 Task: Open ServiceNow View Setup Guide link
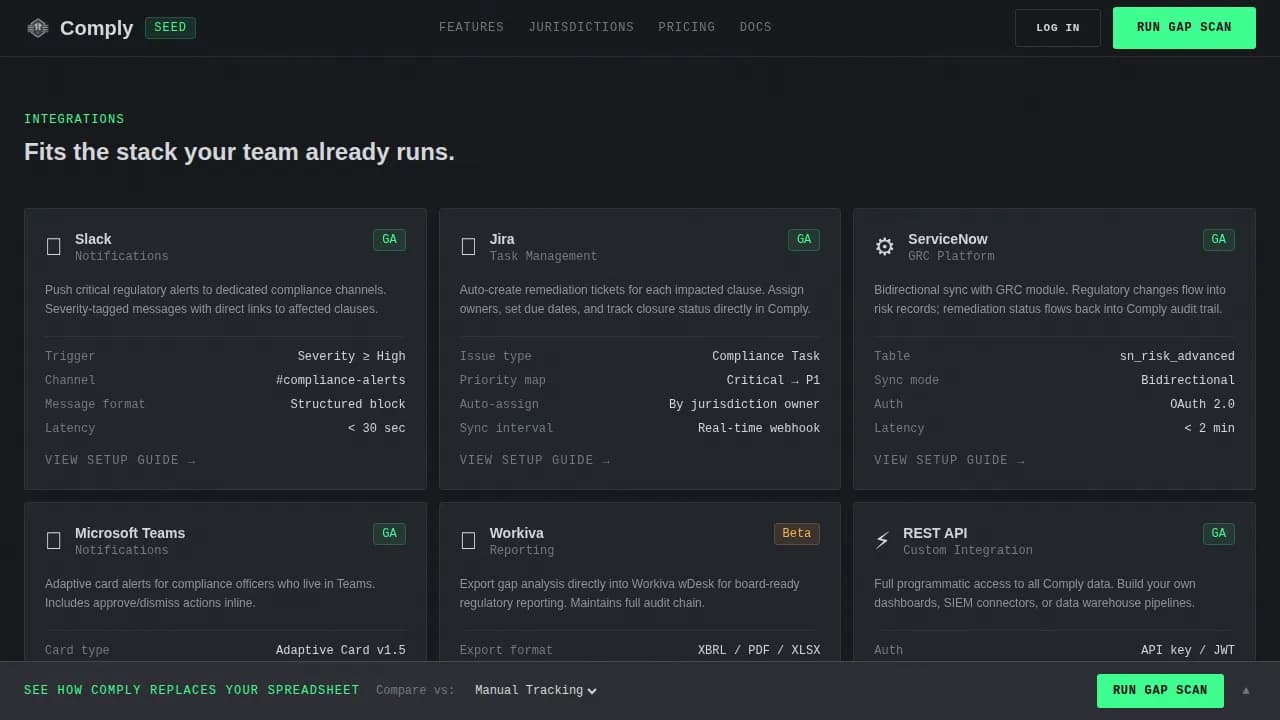coord(949,460)
